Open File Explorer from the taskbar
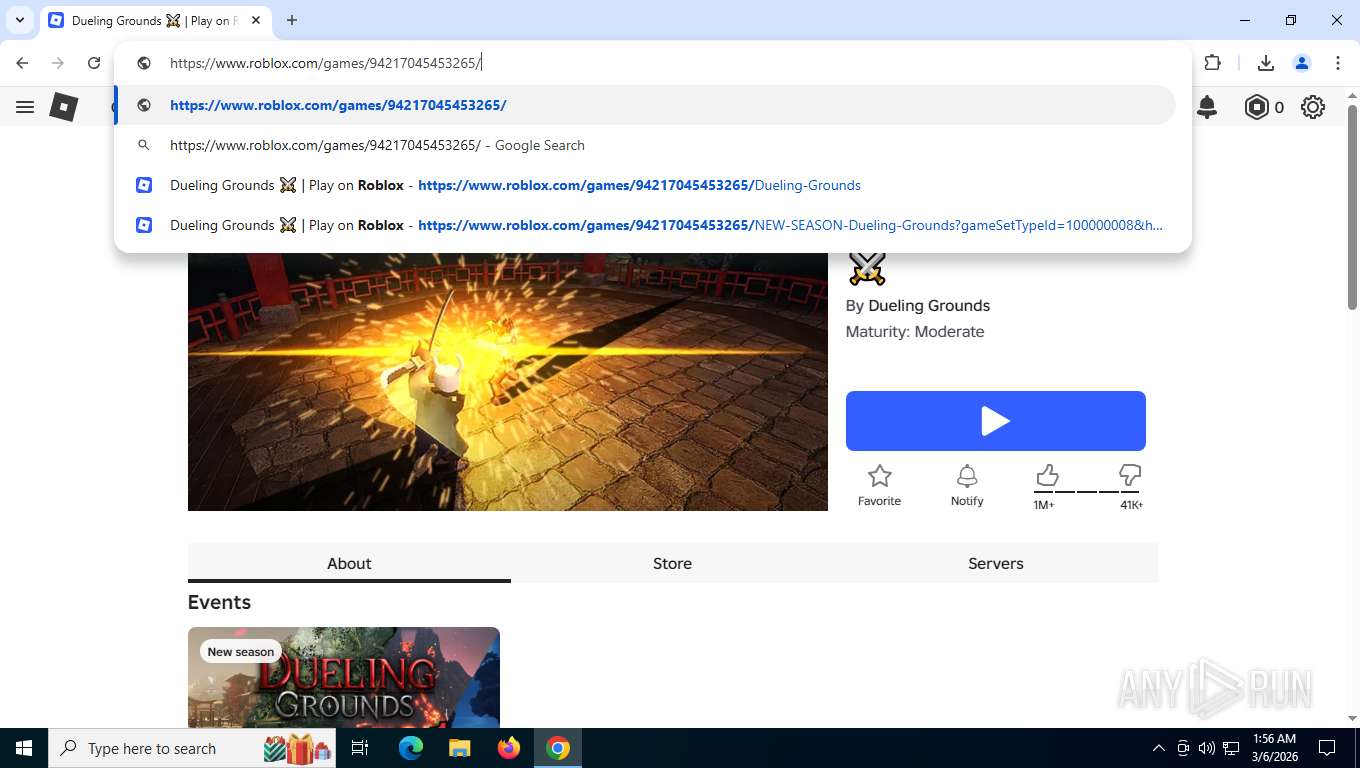Image resolution: width=1360 pixels, height=768 pixels. [x=459, y=748]
